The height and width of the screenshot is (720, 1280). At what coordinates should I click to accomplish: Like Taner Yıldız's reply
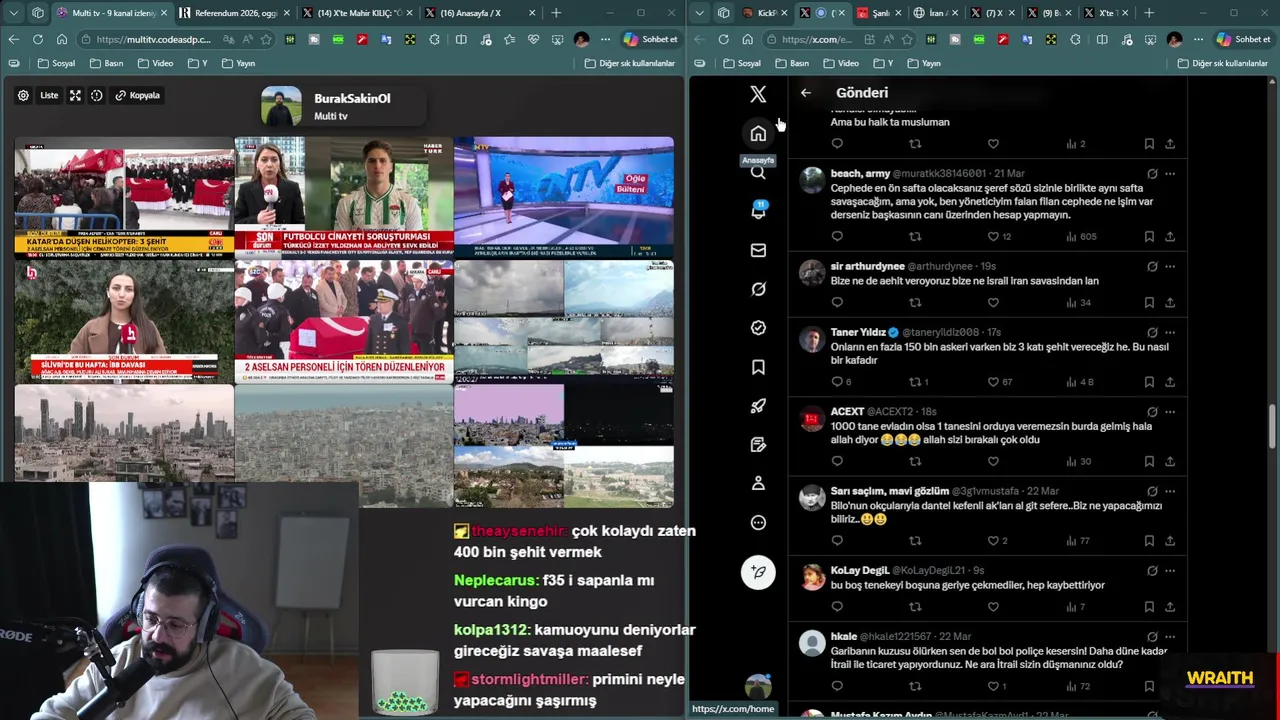993,382
